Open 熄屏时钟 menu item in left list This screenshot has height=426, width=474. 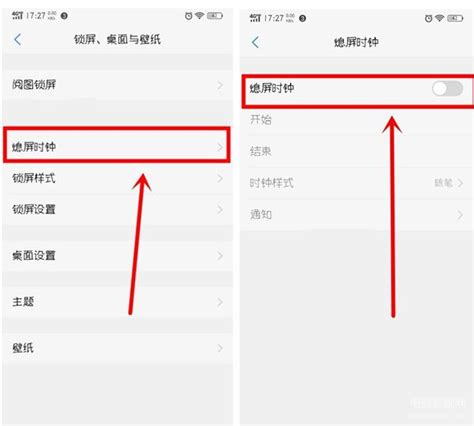point(117,145)
